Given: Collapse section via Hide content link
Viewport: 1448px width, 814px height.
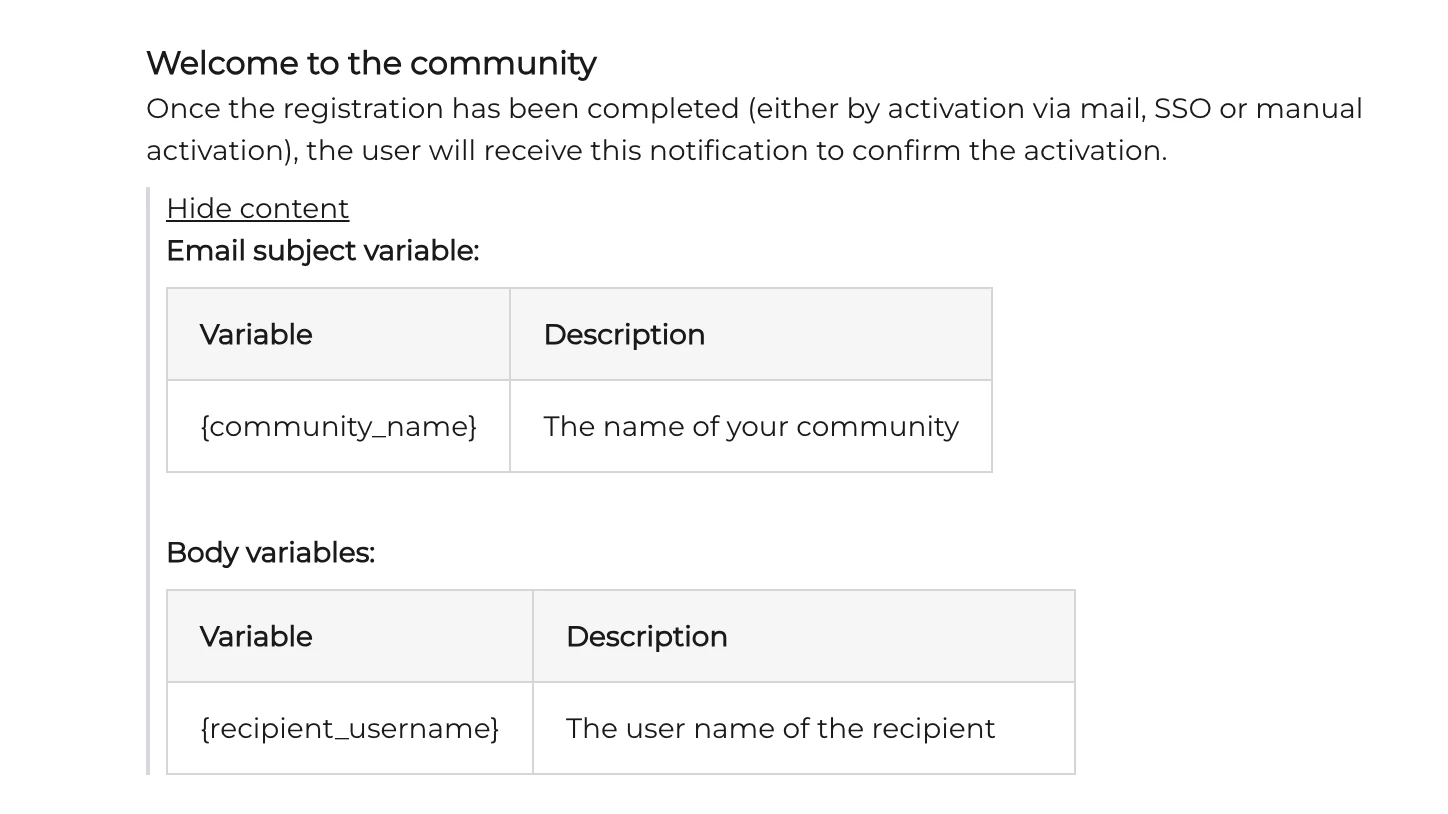Looking at the screenshot, I should 257,208.
